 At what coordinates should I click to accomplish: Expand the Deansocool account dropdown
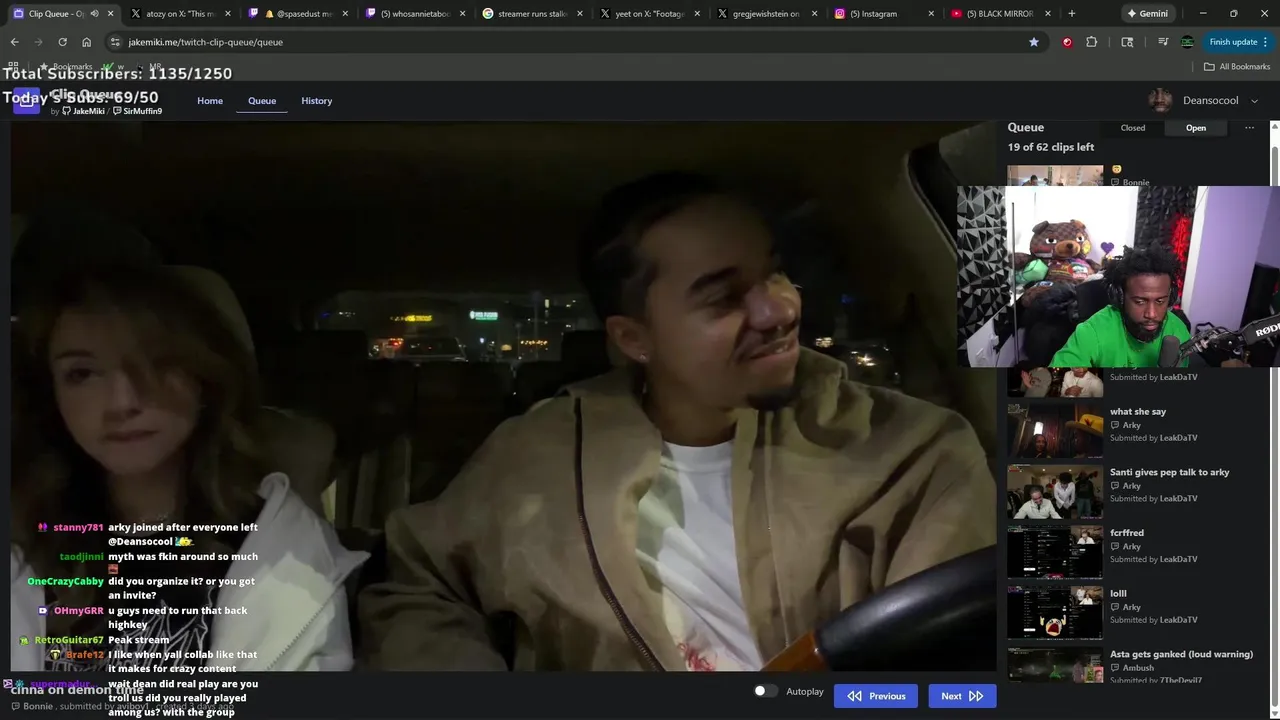point(1255,101)
